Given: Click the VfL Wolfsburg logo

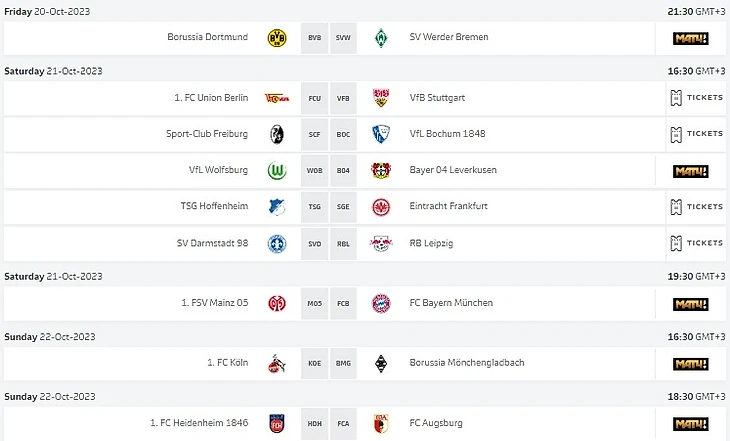Looking at the screenshot, I should click(277, 171).
